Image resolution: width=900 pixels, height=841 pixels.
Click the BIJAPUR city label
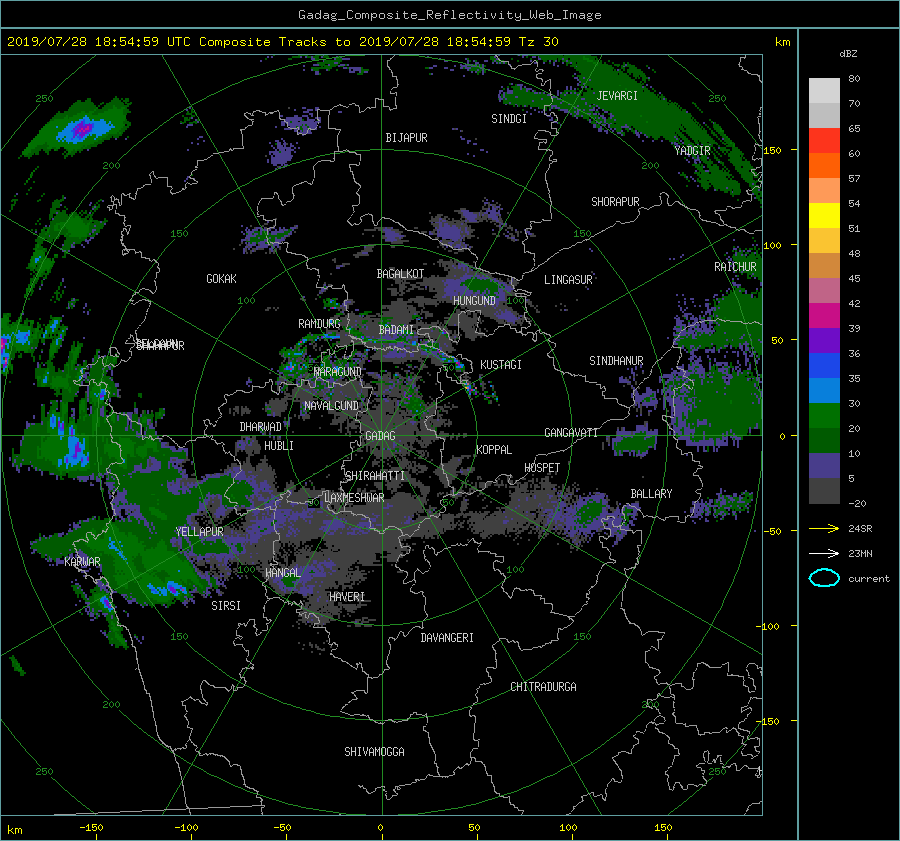[x=406, y=138]
